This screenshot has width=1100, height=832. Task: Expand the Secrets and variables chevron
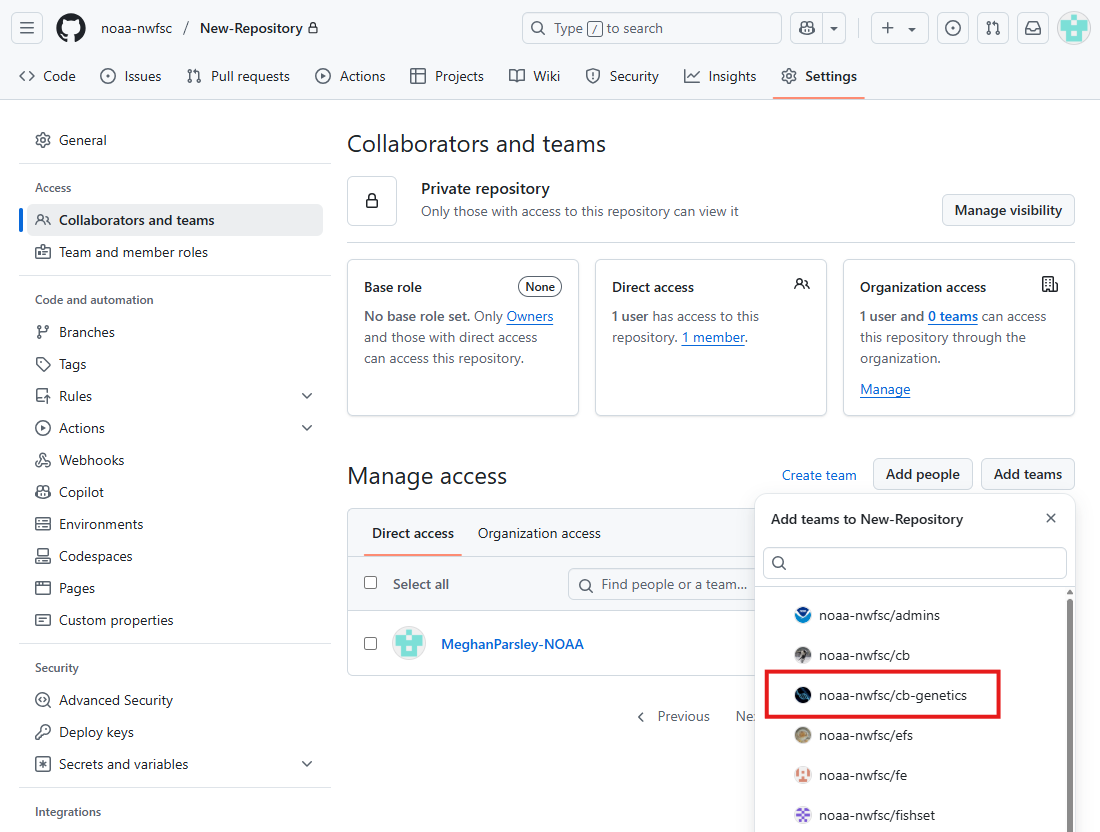[x=307, y=764]
